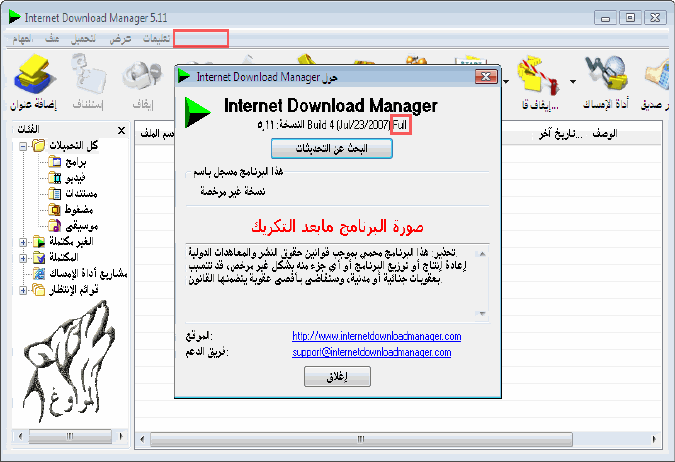The height and width of the screenshot is (462, 675).
Task: Click the Check for Updates (البحث عن التحديثات) button
Action: tap(331, 148)
